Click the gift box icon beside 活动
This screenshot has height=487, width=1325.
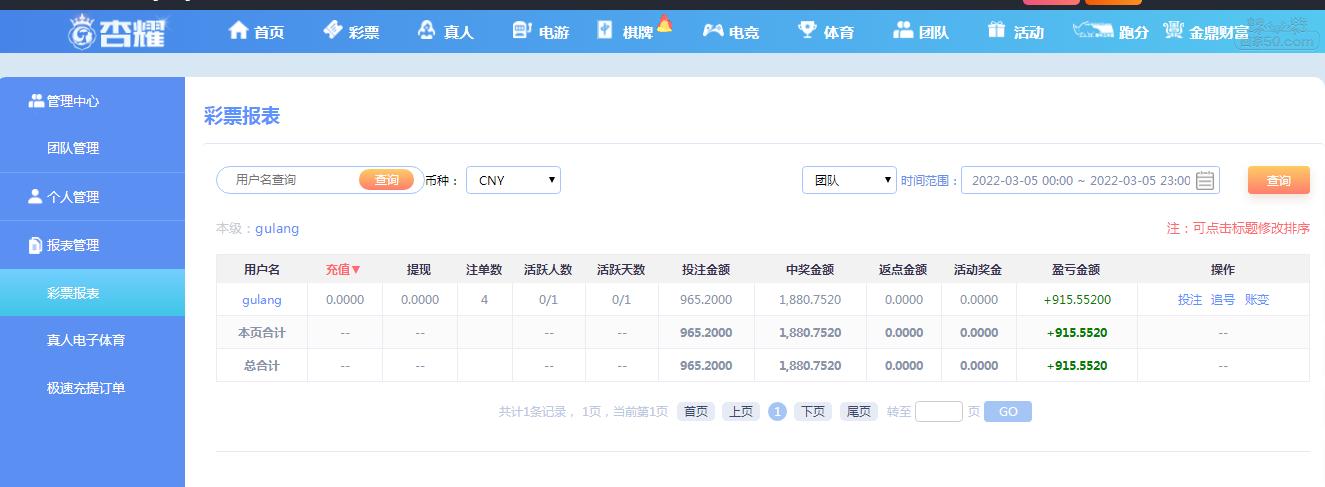(996, 30)
